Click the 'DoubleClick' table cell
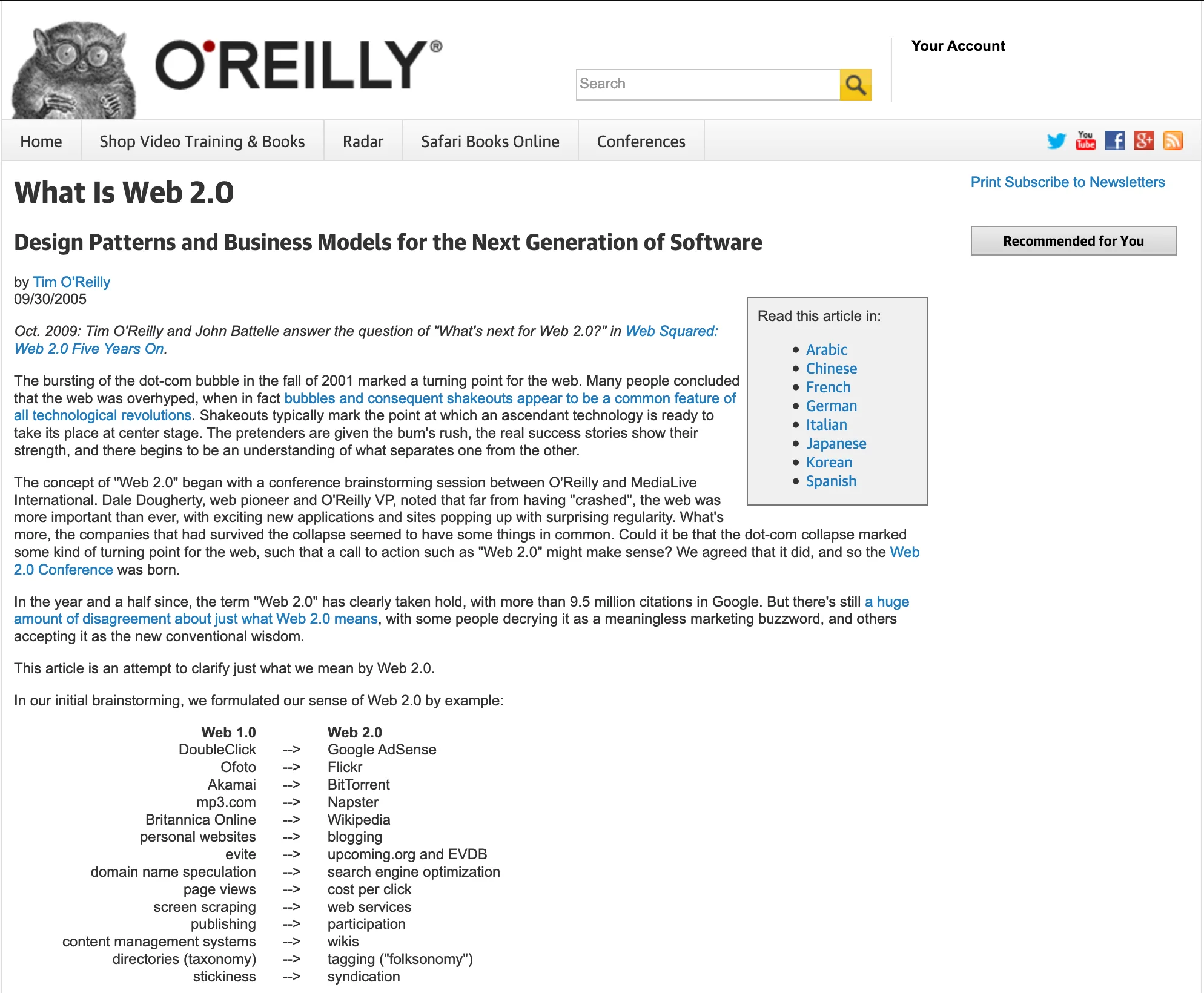 pyautogui.click(x=217, y=750)
